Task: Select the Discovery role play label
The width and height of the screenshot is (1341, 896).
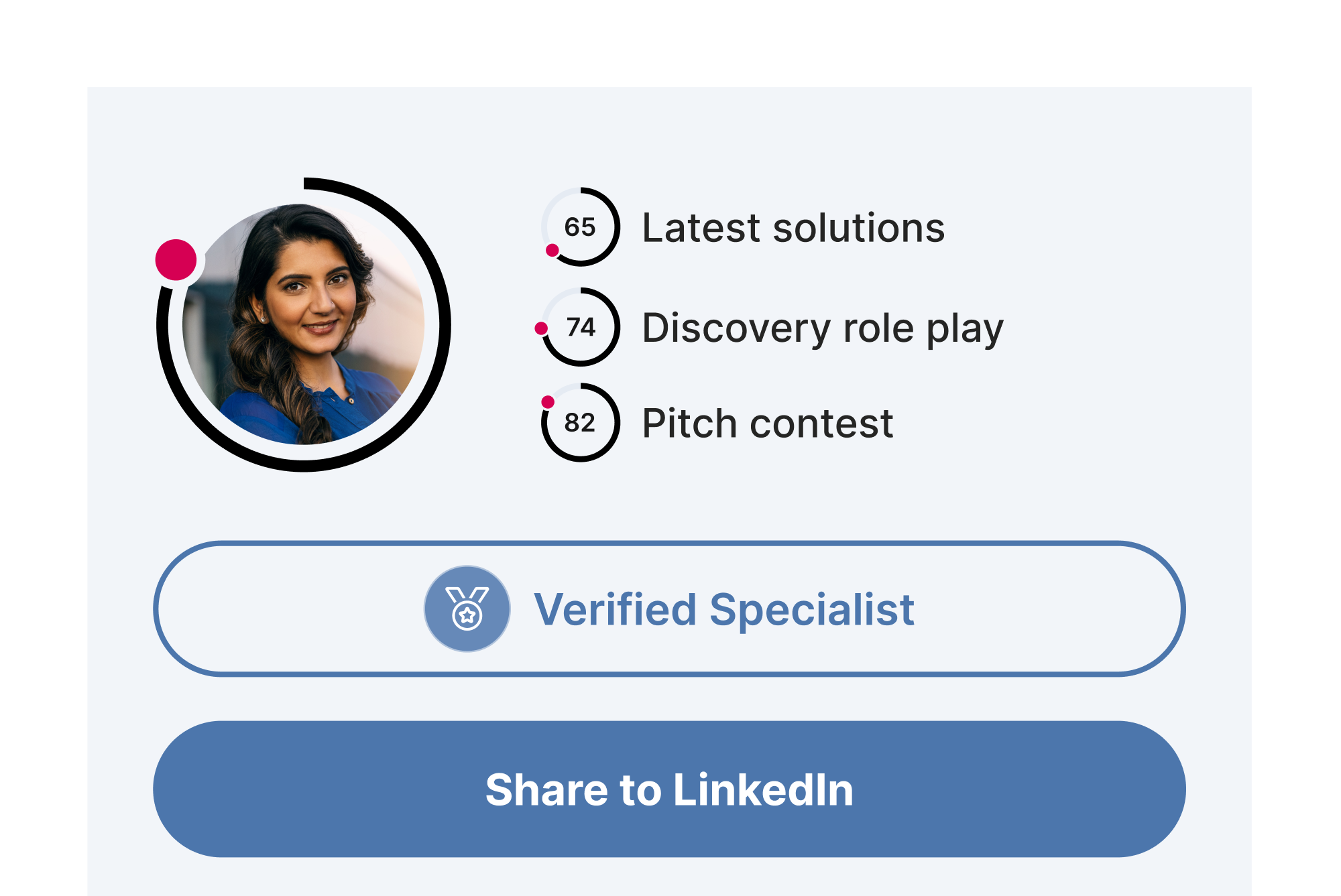Action: pyautogui.click(x=823, y=328)
